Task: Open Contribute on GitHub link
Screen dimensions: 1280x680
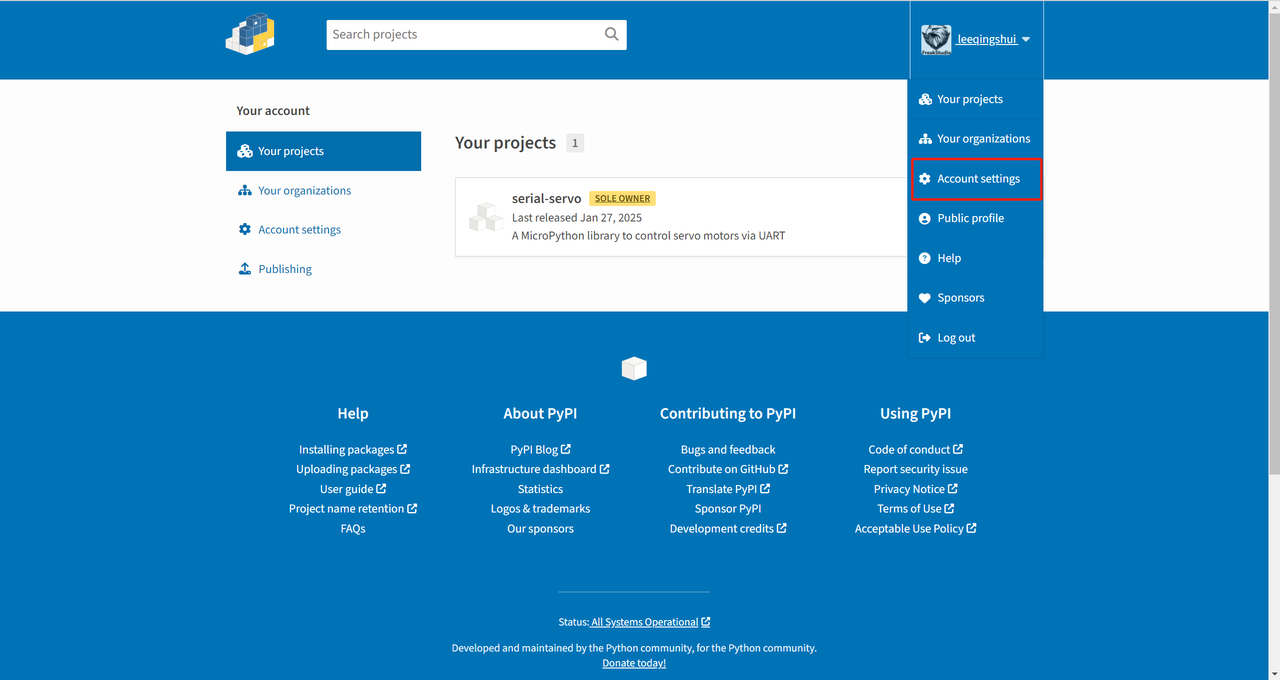Action: coord(728,469)
